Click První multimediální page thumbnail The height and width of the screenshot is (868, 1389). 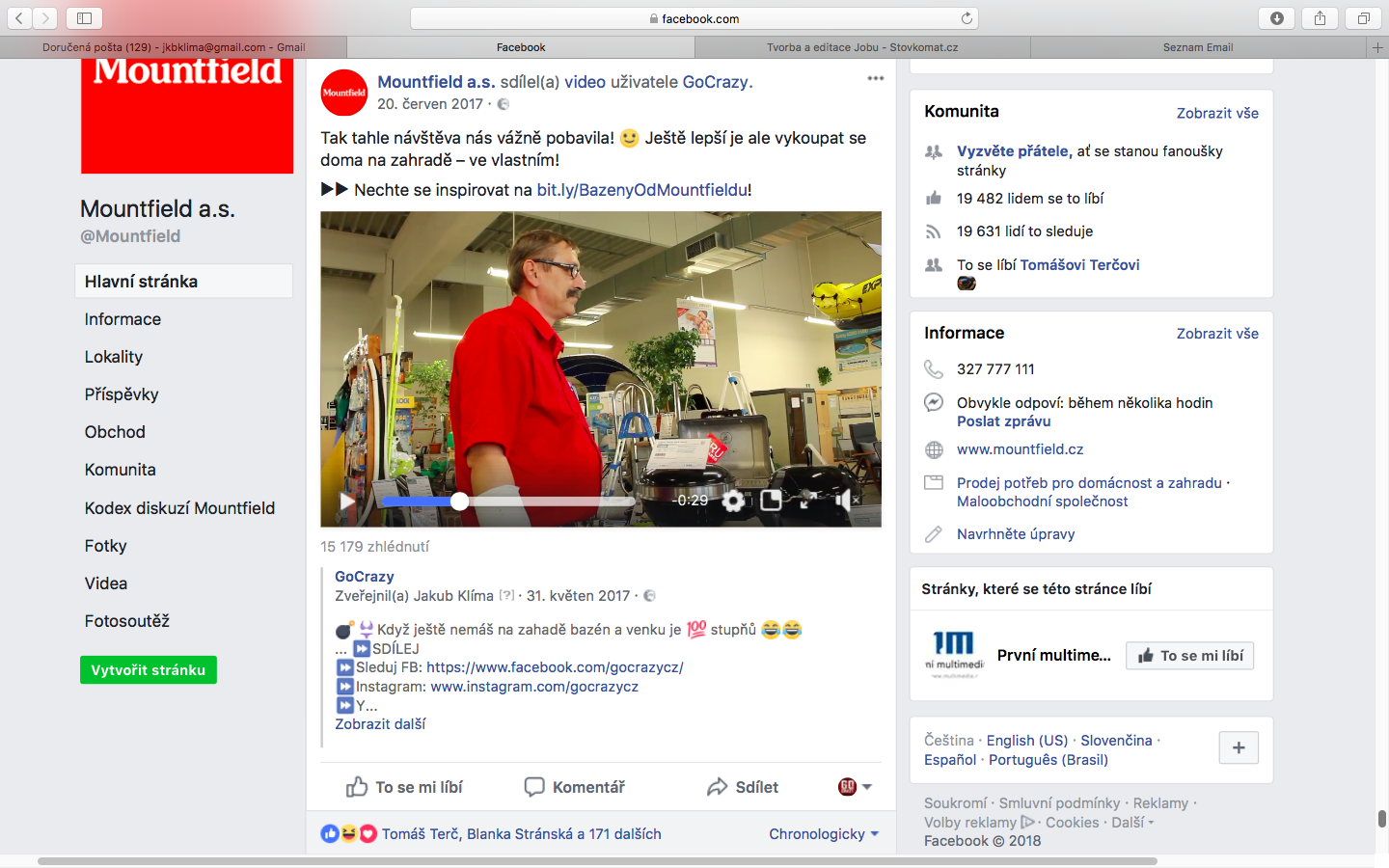coord(954,655)
